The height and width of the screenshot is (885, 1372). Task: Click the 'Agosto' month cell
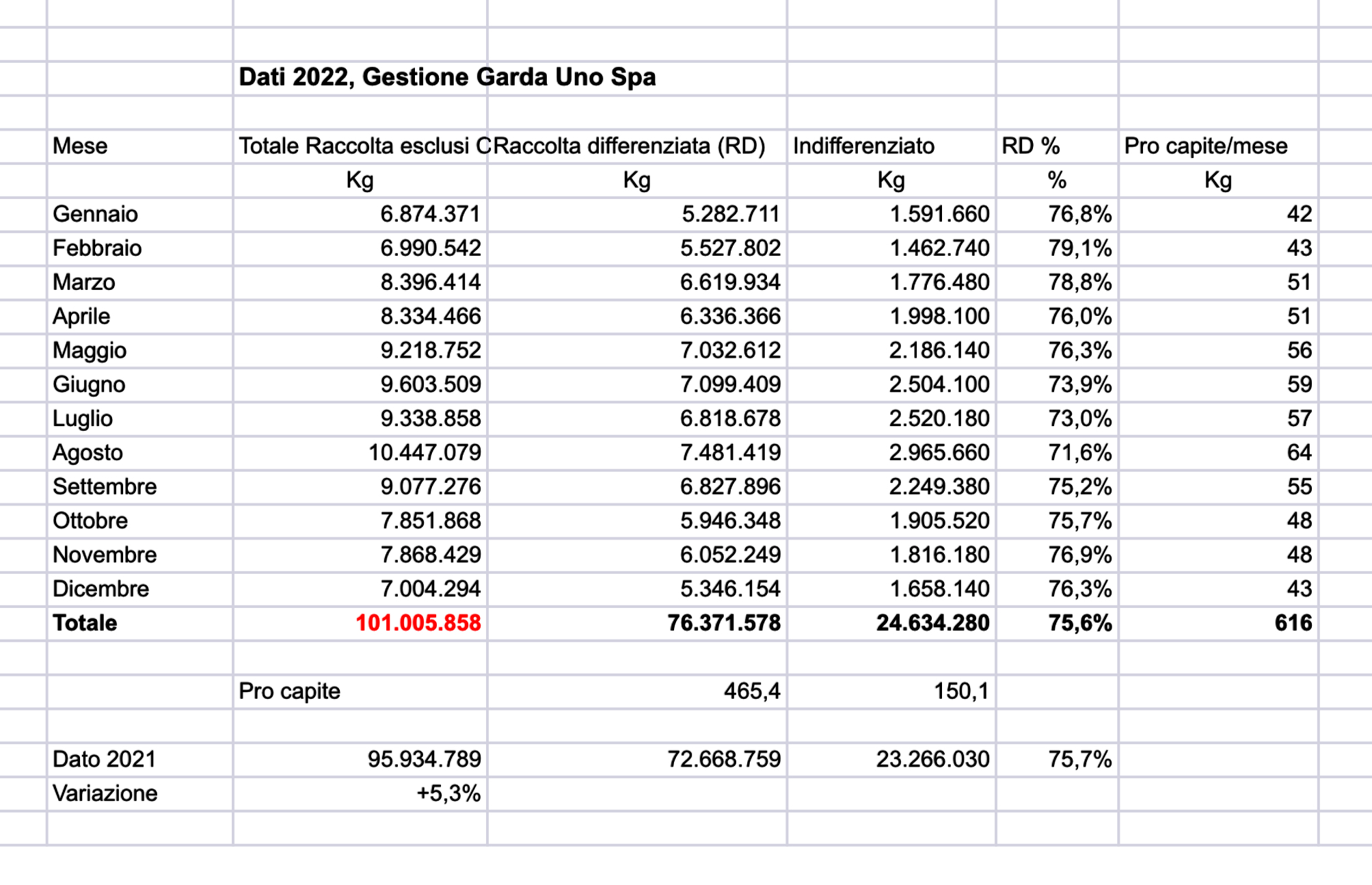pyautogui.click(x=88, y=453)
